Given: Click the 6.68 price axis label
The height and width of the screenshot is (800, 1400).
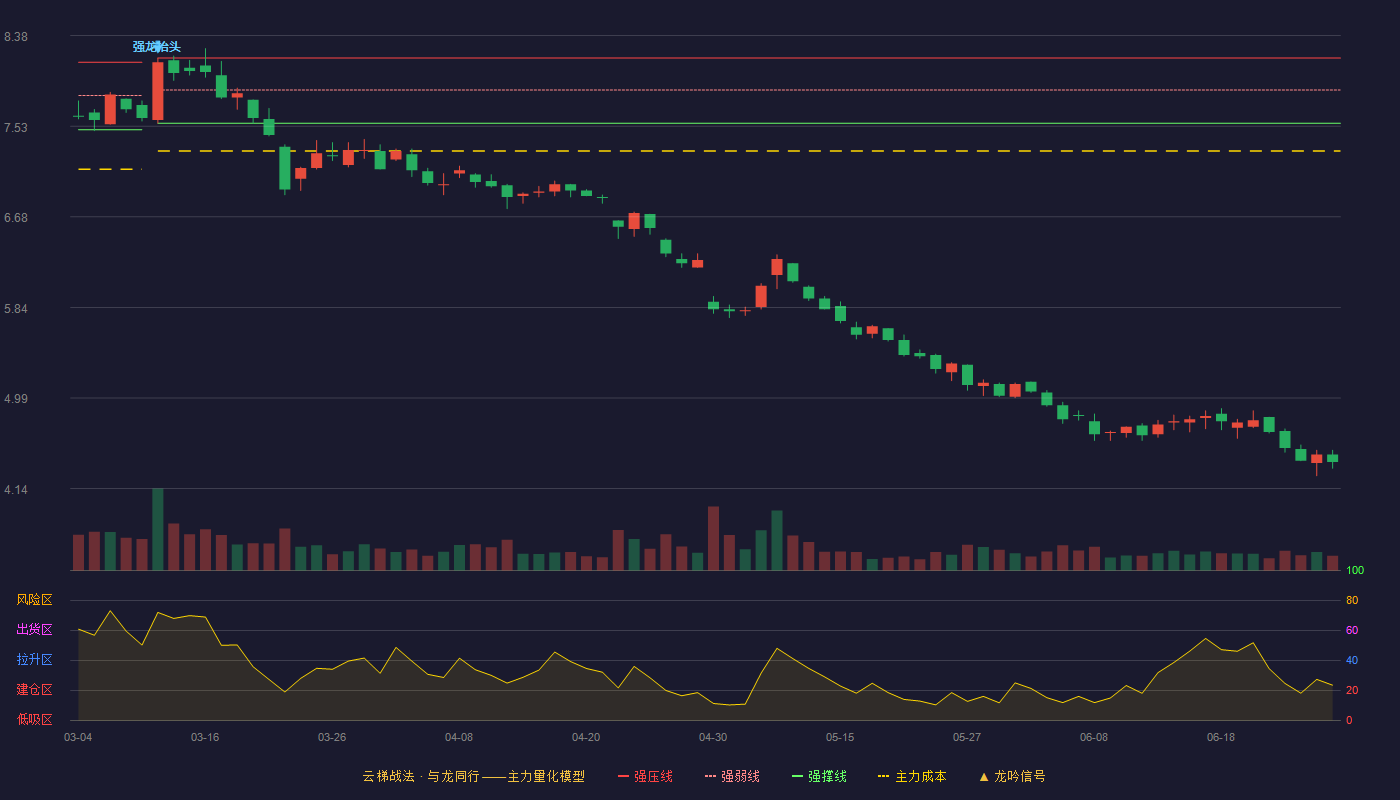Looking at the screenshot, I should [16, 218].
